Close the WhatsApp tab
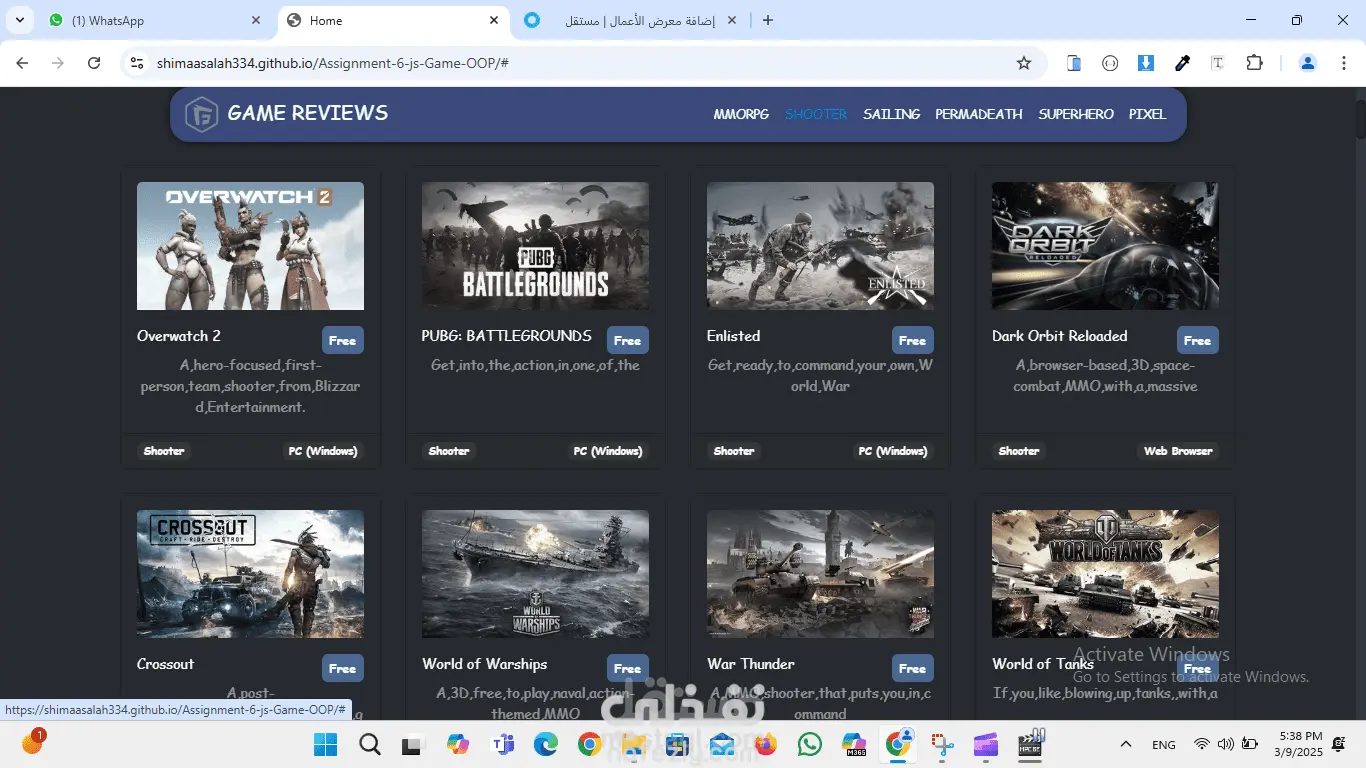 coord(256,20)
